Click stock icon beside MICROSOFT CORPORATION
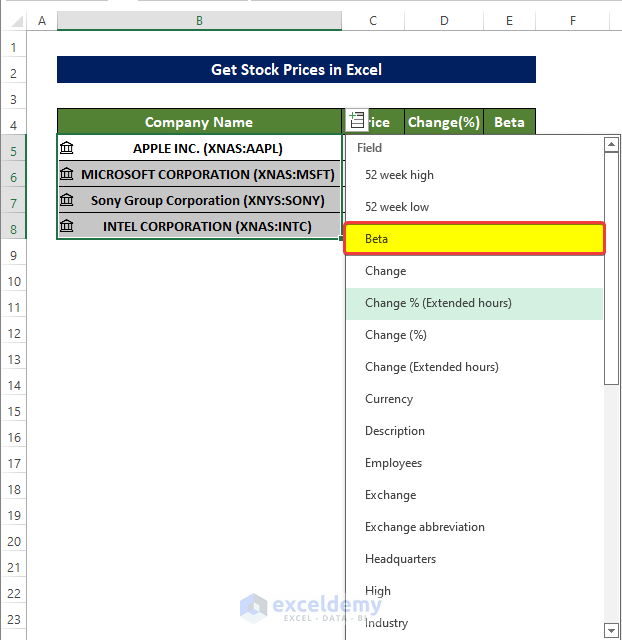622x640 pixels. 67,174
